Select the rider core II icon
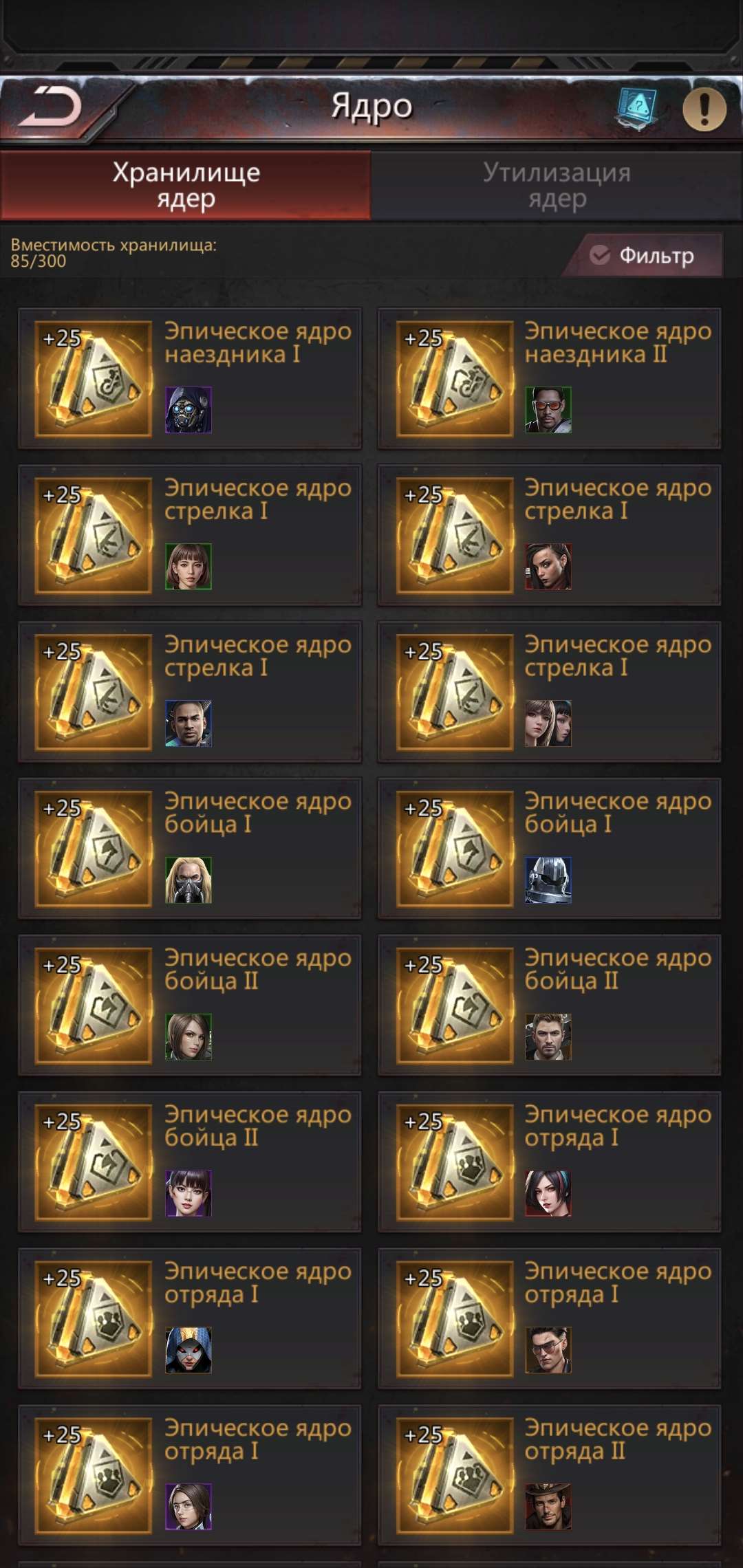 click(455, 379)
